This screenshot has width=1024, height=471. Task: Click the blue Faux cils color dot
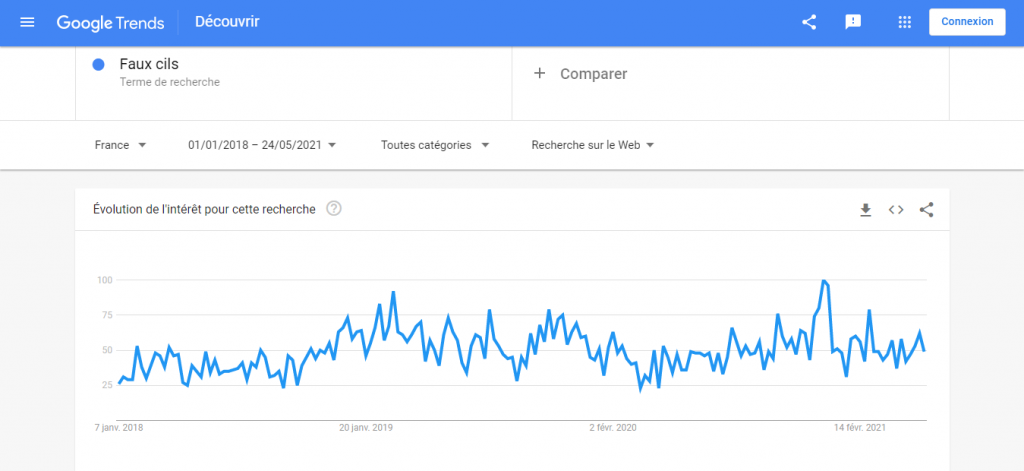(x=99, y=65)
